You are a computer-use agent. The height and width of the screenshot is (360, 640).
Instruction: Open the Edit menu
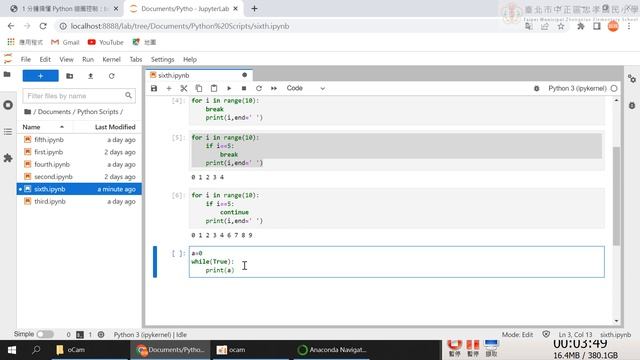[x=45, y=59]
